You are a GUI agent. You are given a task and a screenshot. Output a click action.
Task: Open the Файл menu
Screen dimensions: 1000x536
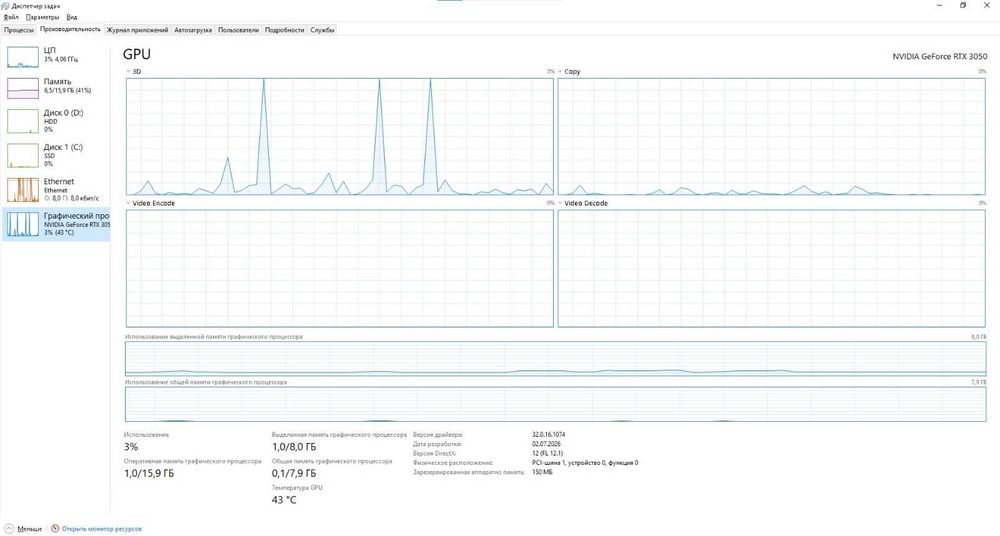(x=11, y=17)
